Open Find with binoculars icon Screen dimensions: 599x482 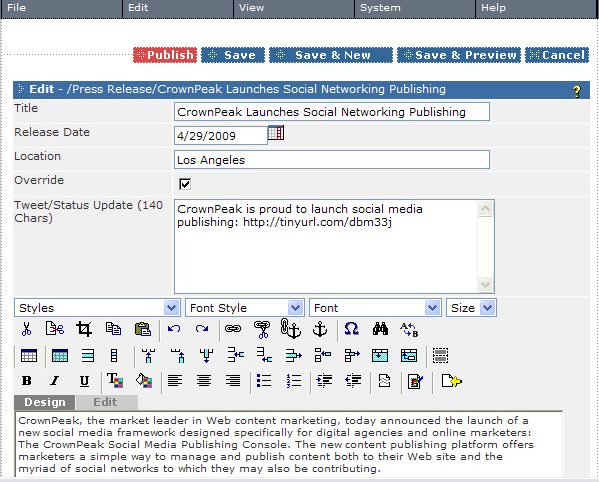(380, 329)
